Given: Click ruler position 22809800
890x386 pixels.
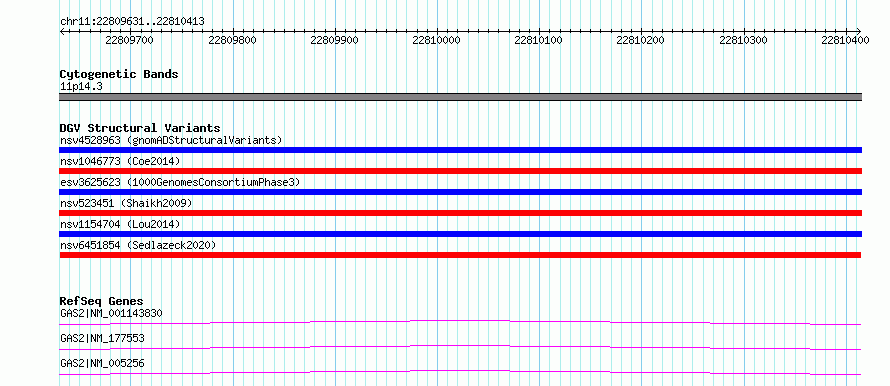Looking at the screenshot, I should point(232,40).
